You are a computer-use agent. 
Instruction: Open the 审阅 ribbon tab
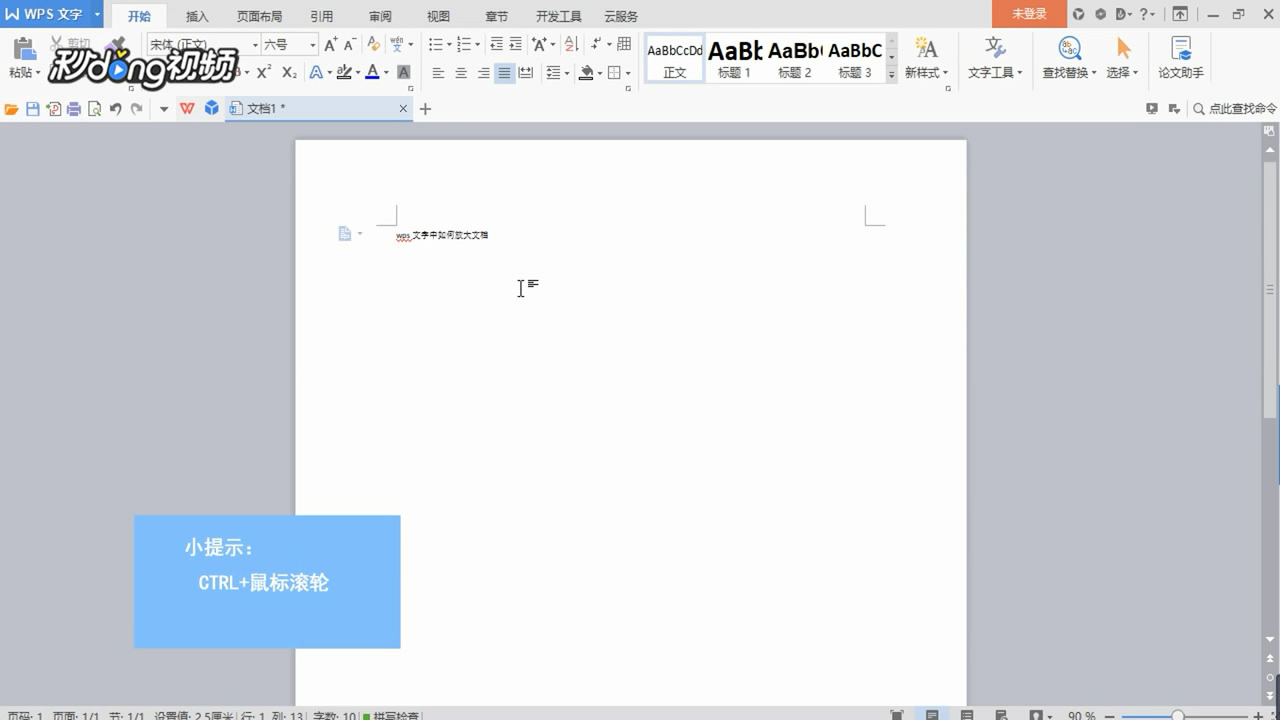(x=380, y=16)
